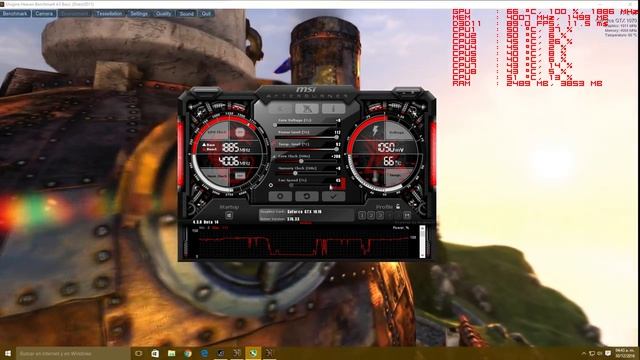Open the Tessellation menu in Heaven
640x360 pixels.
(109, 13)
